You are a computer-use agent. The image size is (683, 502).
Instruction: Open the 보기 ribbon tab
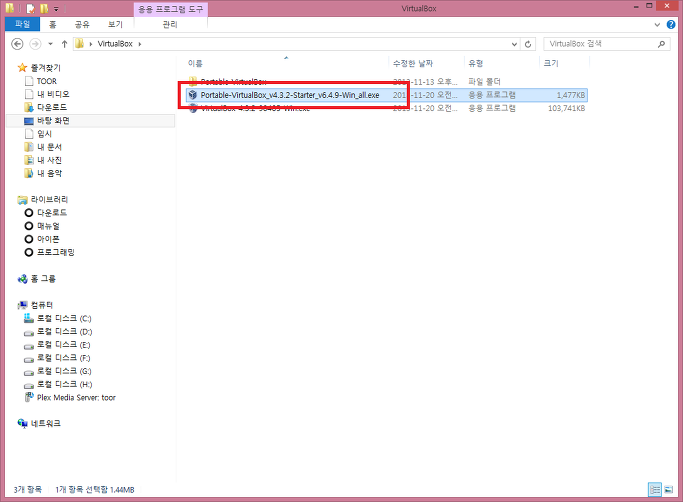[x=115, y=24]
